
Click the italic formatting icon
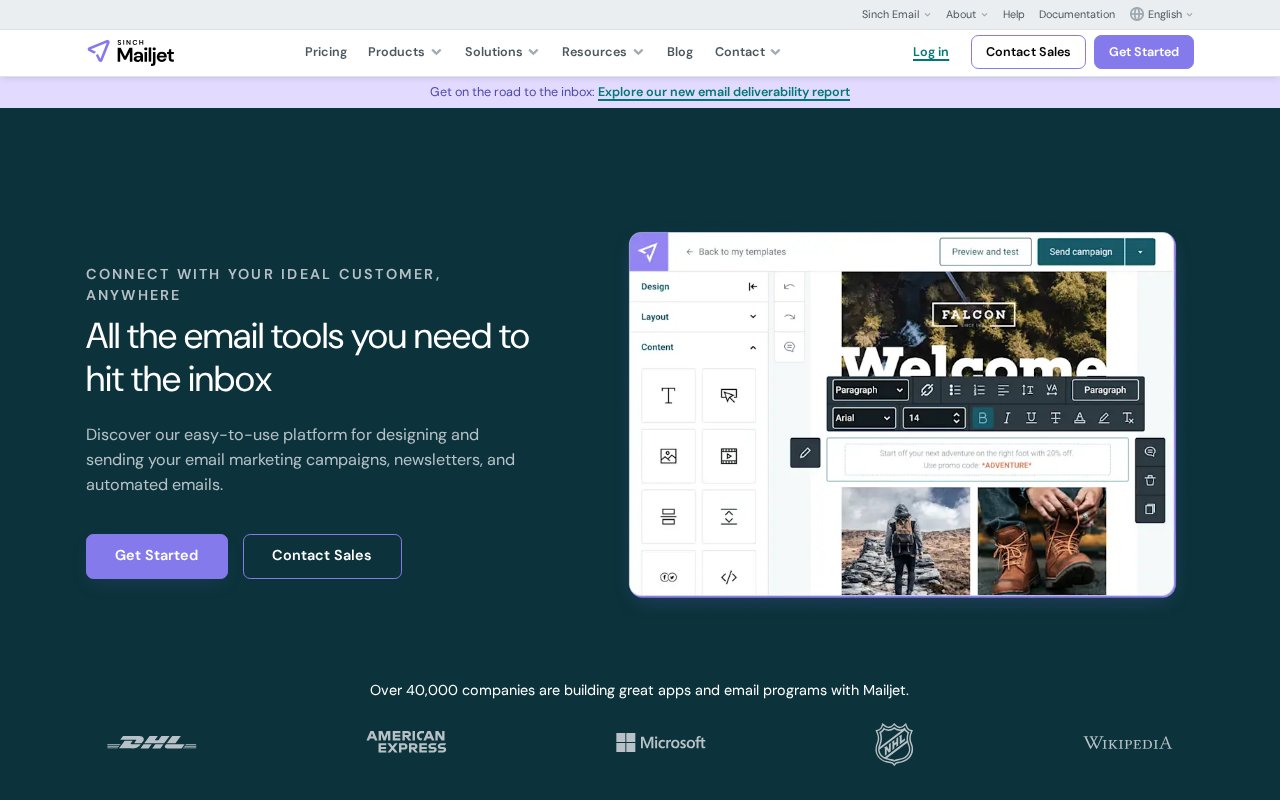pos(1007,418)
